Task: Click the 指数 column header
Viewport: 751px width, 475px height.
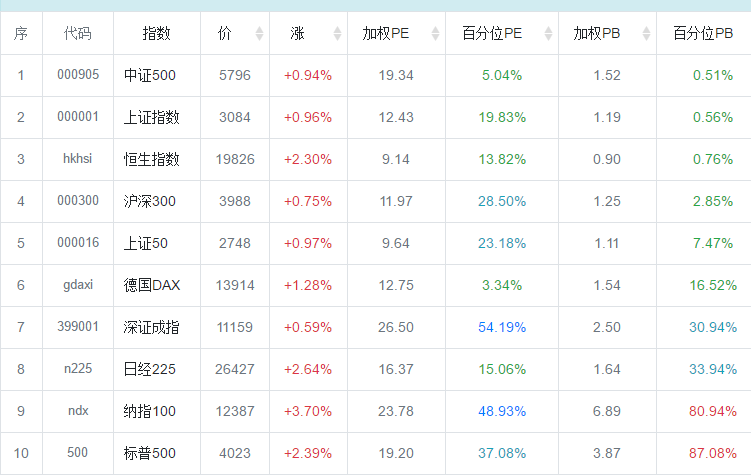Action: pyautogui.click(x=157, y=34)
